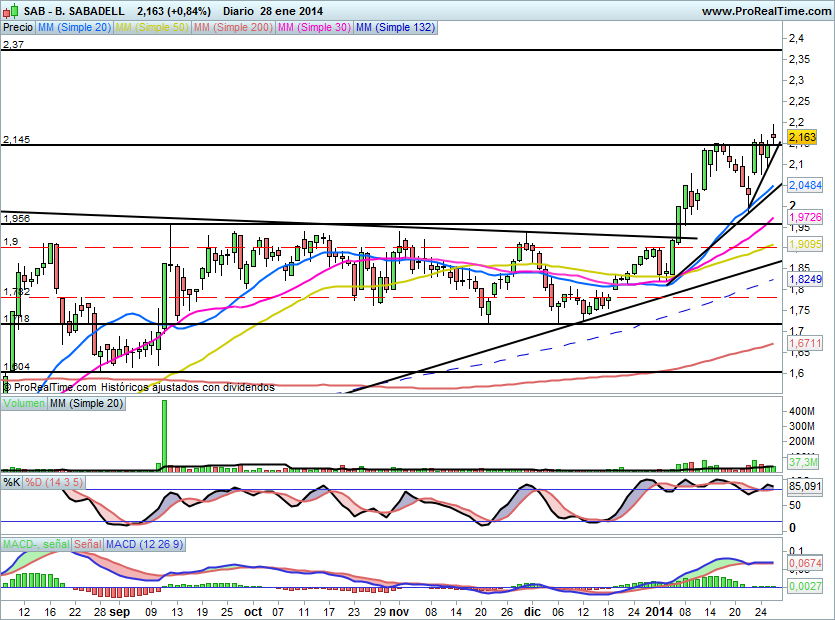Click the %K stochastic label

pyautogui.click(x=12, y=482)
